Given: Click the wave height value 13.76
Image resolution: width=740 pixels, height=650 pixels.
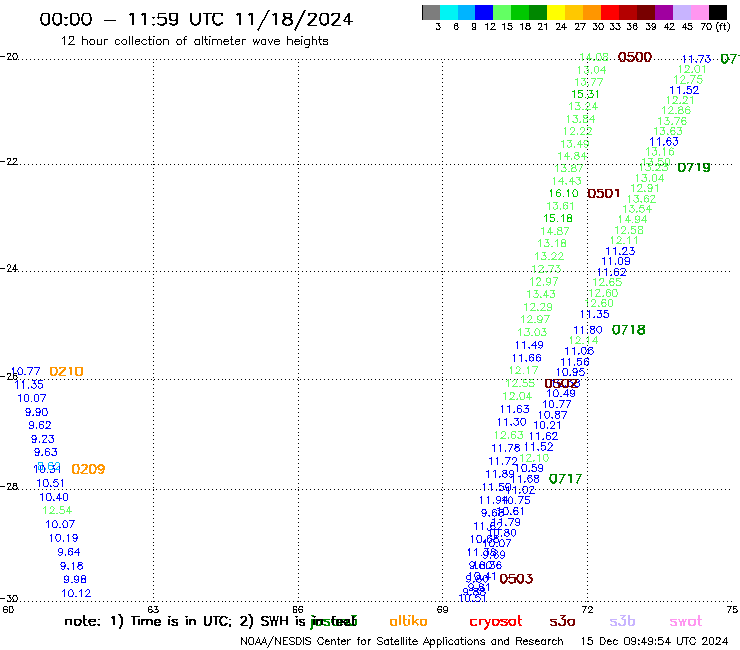Looking at the screenshot, I should 672,121.
